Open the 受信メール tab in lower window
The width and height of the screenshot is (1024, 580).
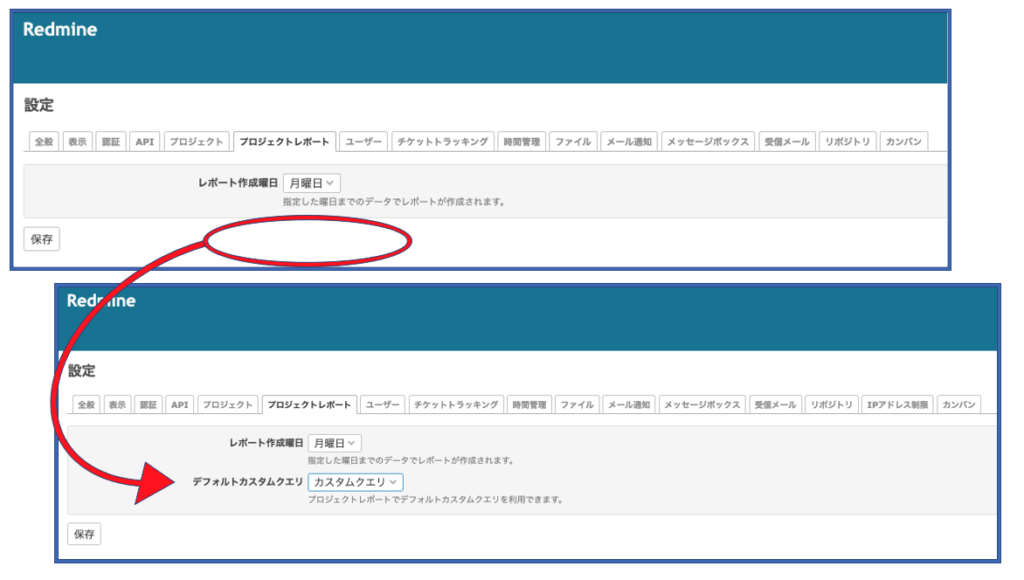[x=775, y=405]
